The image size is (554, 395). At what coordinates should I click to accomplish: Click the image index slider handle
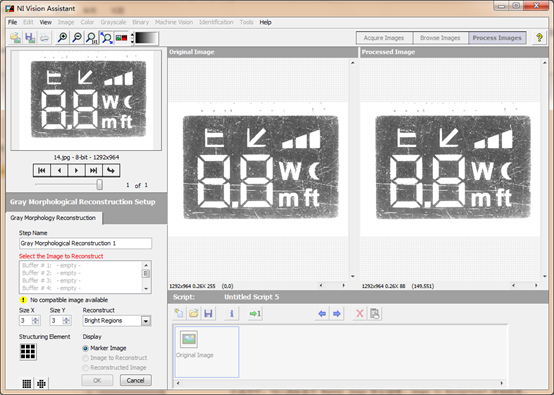tap(100, 184)
